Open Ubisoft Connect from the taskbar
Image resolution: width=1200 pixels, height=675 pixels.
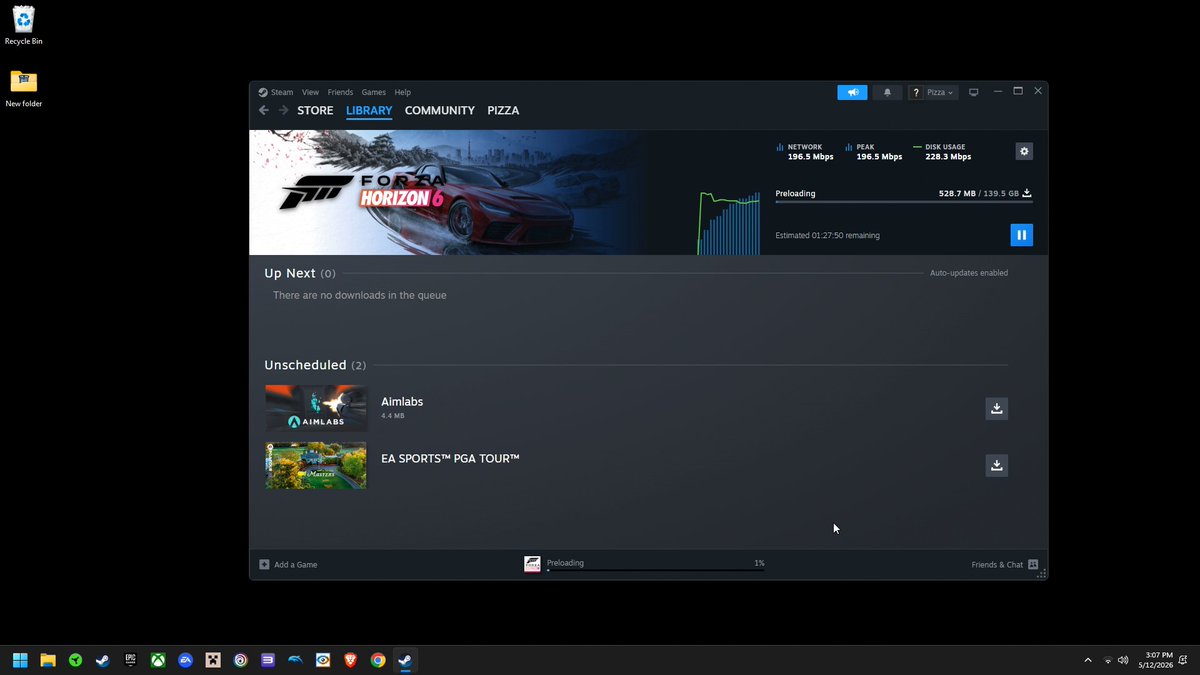point(240,660)
